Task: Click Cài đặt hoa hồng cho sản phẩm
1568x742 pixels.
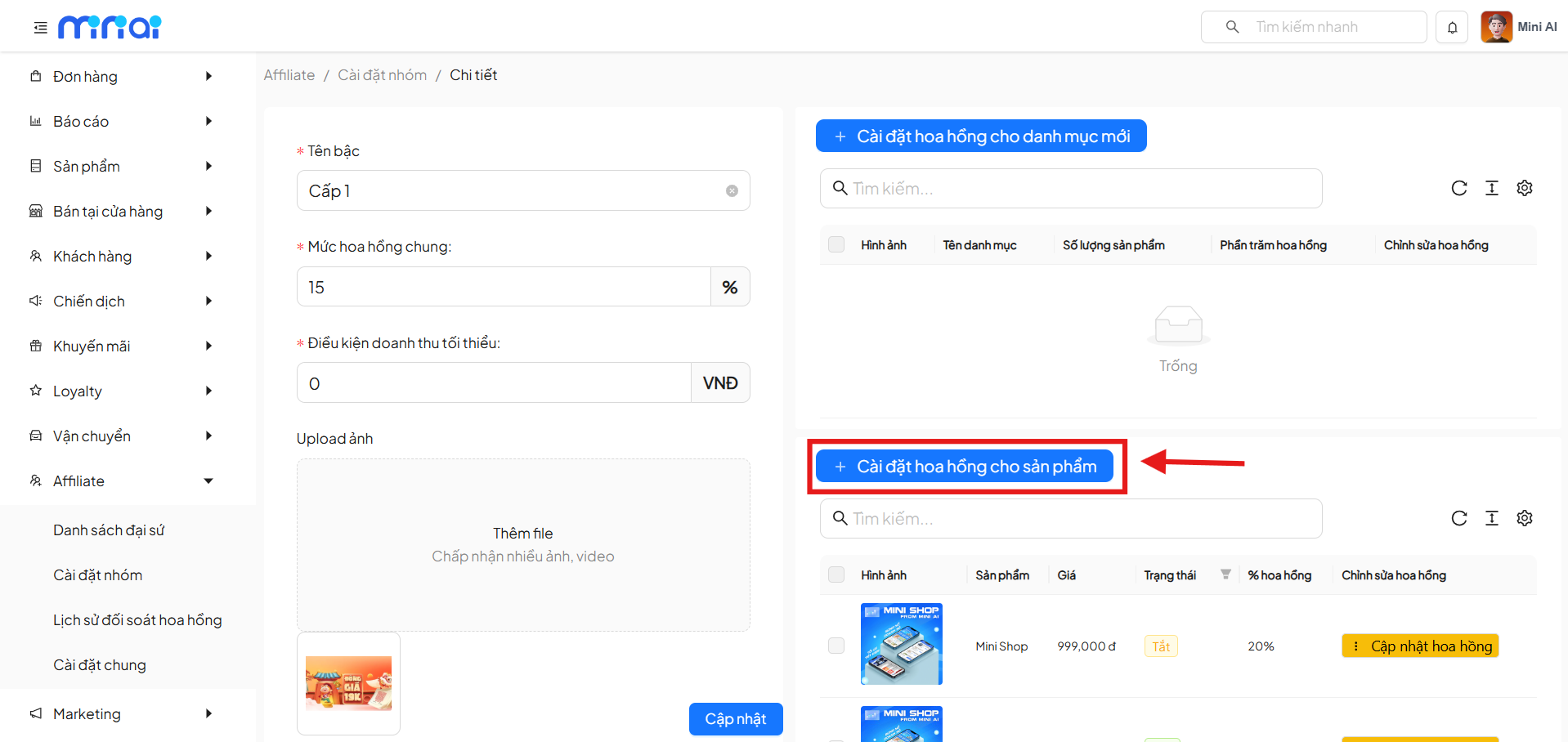Action: (x=964, y=466)
